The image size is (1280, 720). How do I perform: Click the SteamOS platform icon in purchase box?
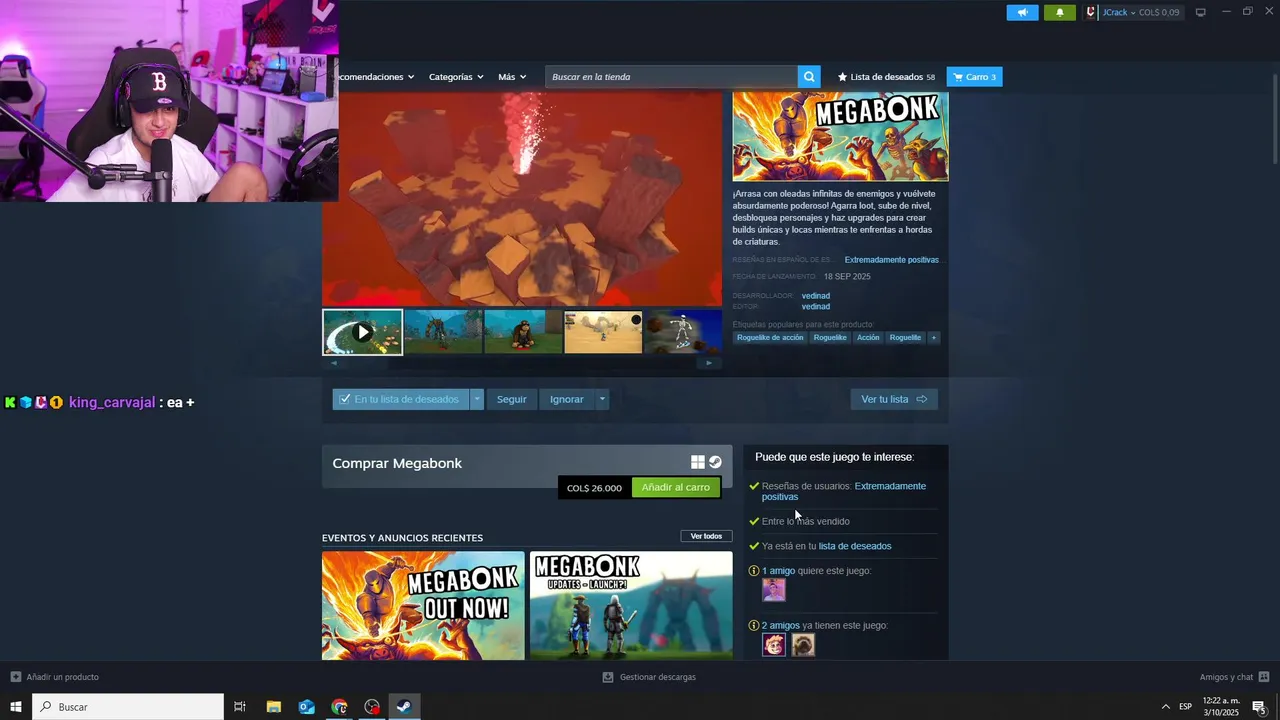click(x=715, y=462)
